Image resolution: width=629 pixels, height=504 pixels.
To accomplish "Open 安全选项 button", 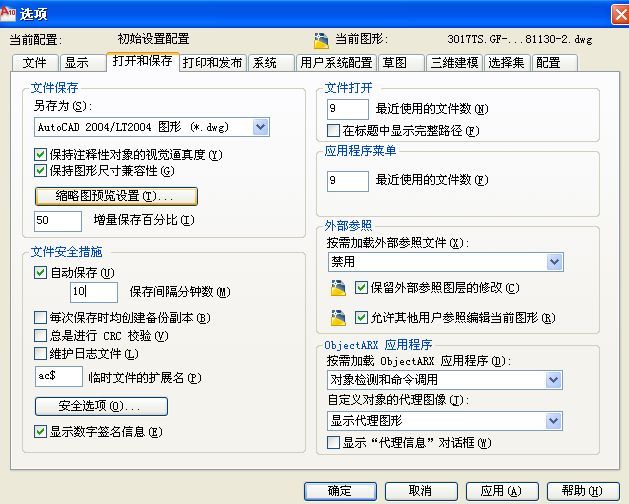I will (x=101, y=406).
